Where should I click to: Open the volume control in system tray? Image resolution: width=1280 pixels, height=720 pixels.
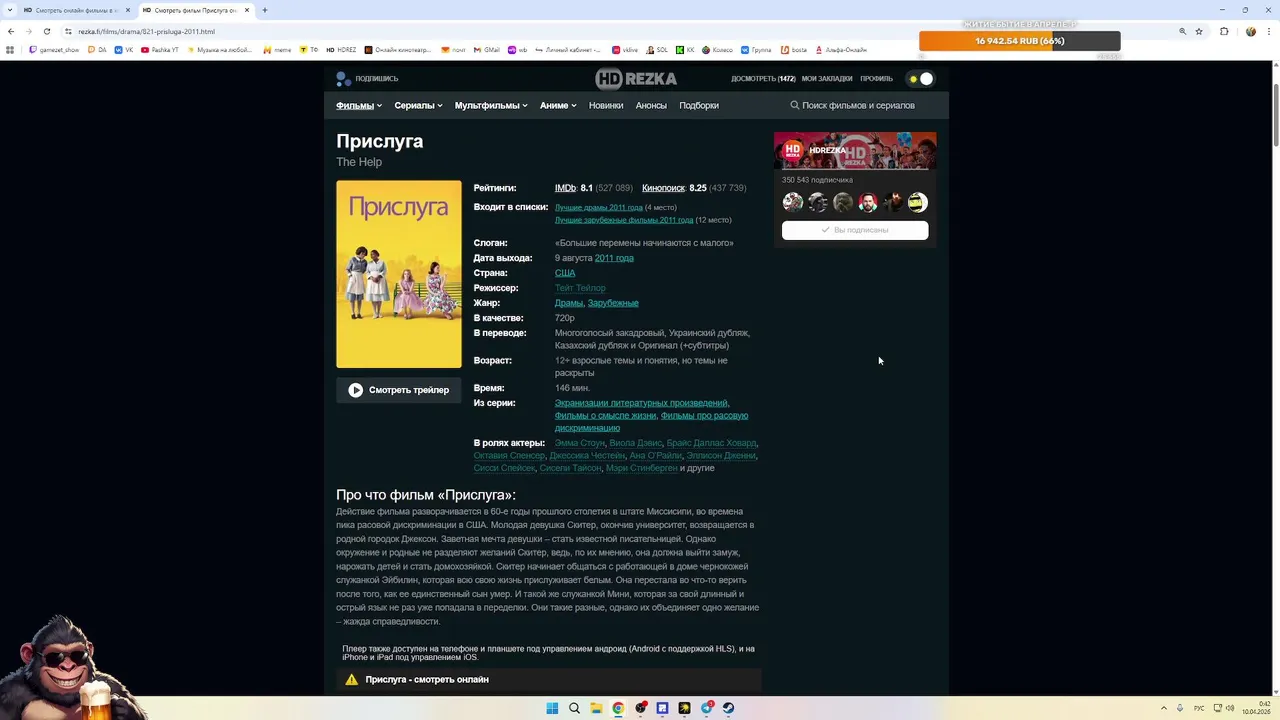coord(1230,708)
